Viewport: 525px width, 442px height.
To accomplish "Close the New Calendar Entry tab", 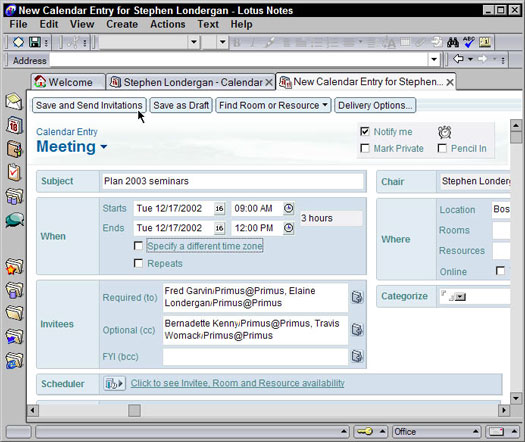I will (x=450, y=82).
